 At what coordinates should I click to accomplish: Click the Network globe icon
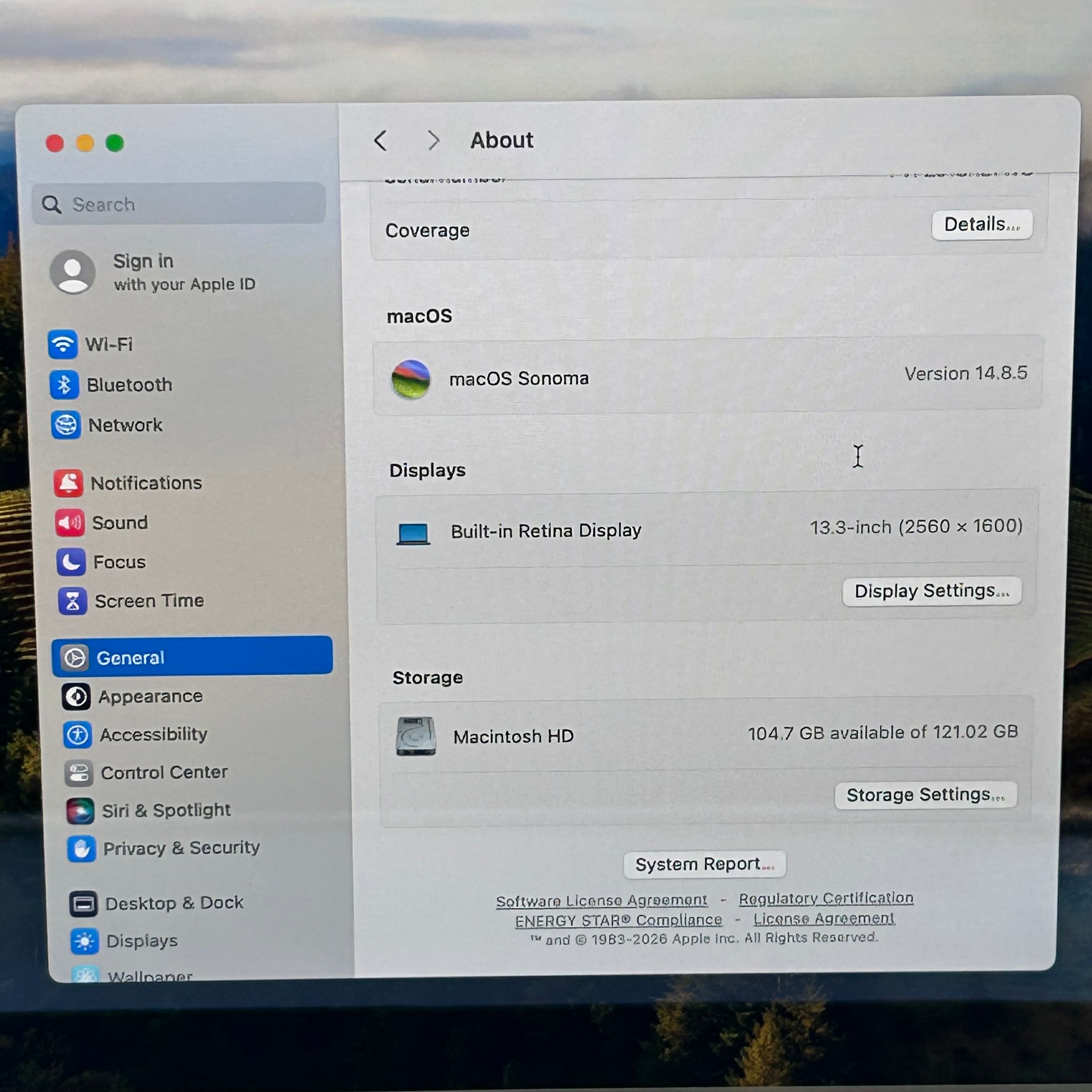tap(66, 425)
